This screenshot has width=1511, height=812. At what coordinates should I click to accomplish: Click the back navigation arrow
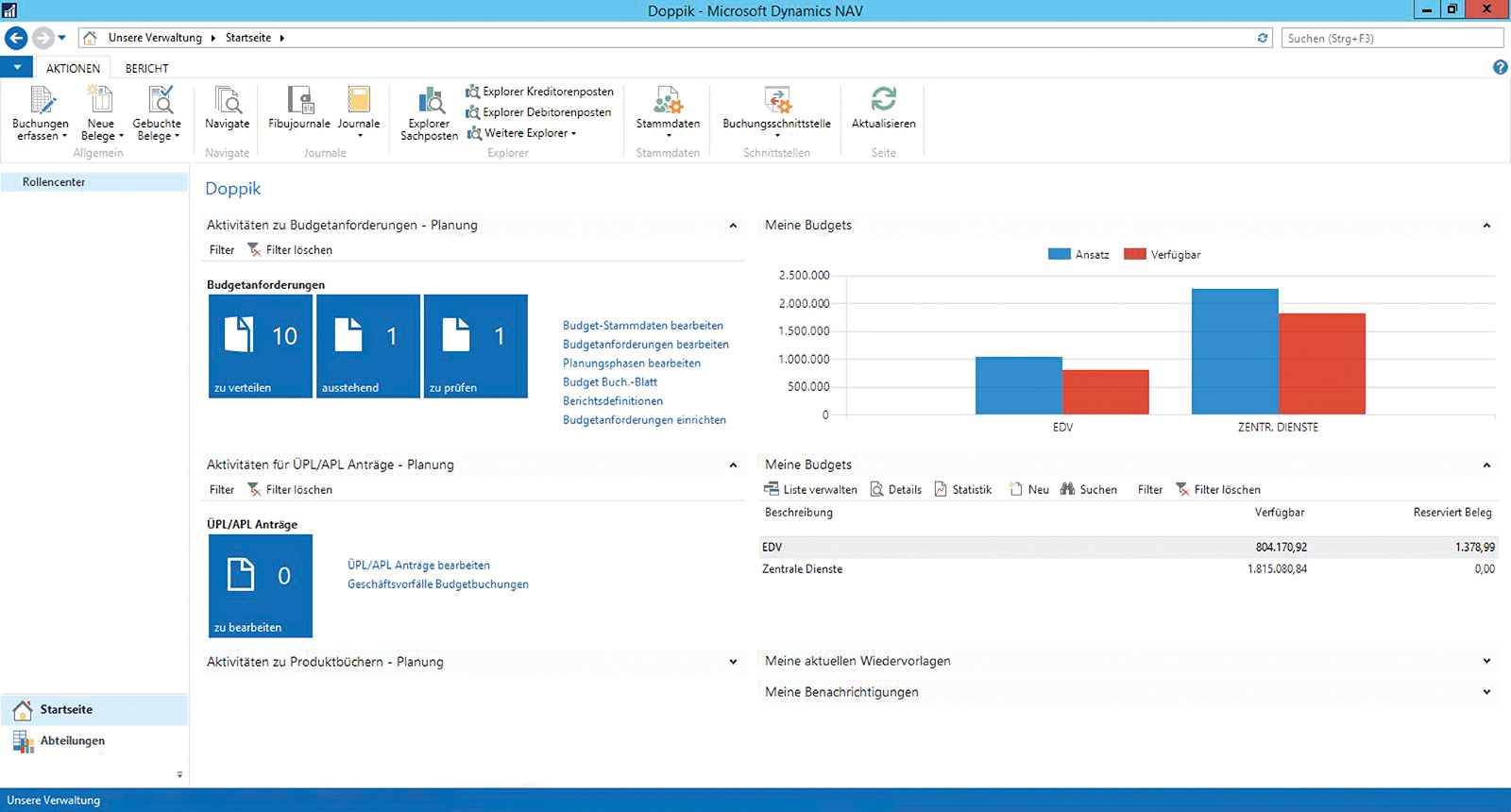(16, 38)
